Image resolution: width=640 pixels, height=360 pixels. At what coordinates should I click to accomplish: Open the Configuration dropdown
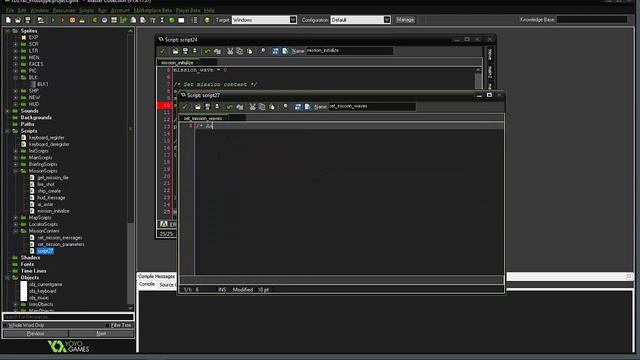(x=387, y=20)
